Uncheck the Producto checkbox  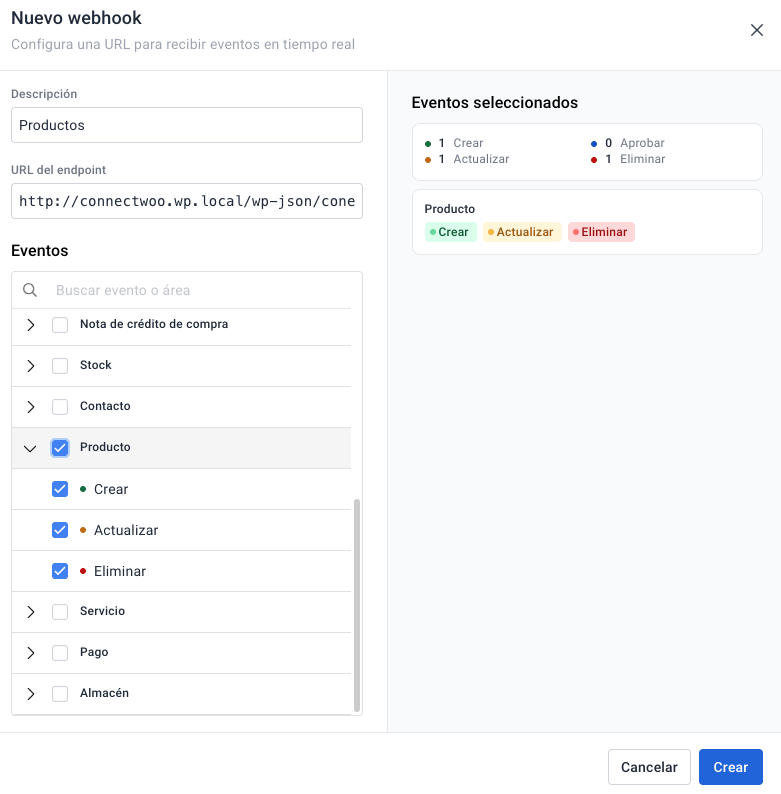60,448
